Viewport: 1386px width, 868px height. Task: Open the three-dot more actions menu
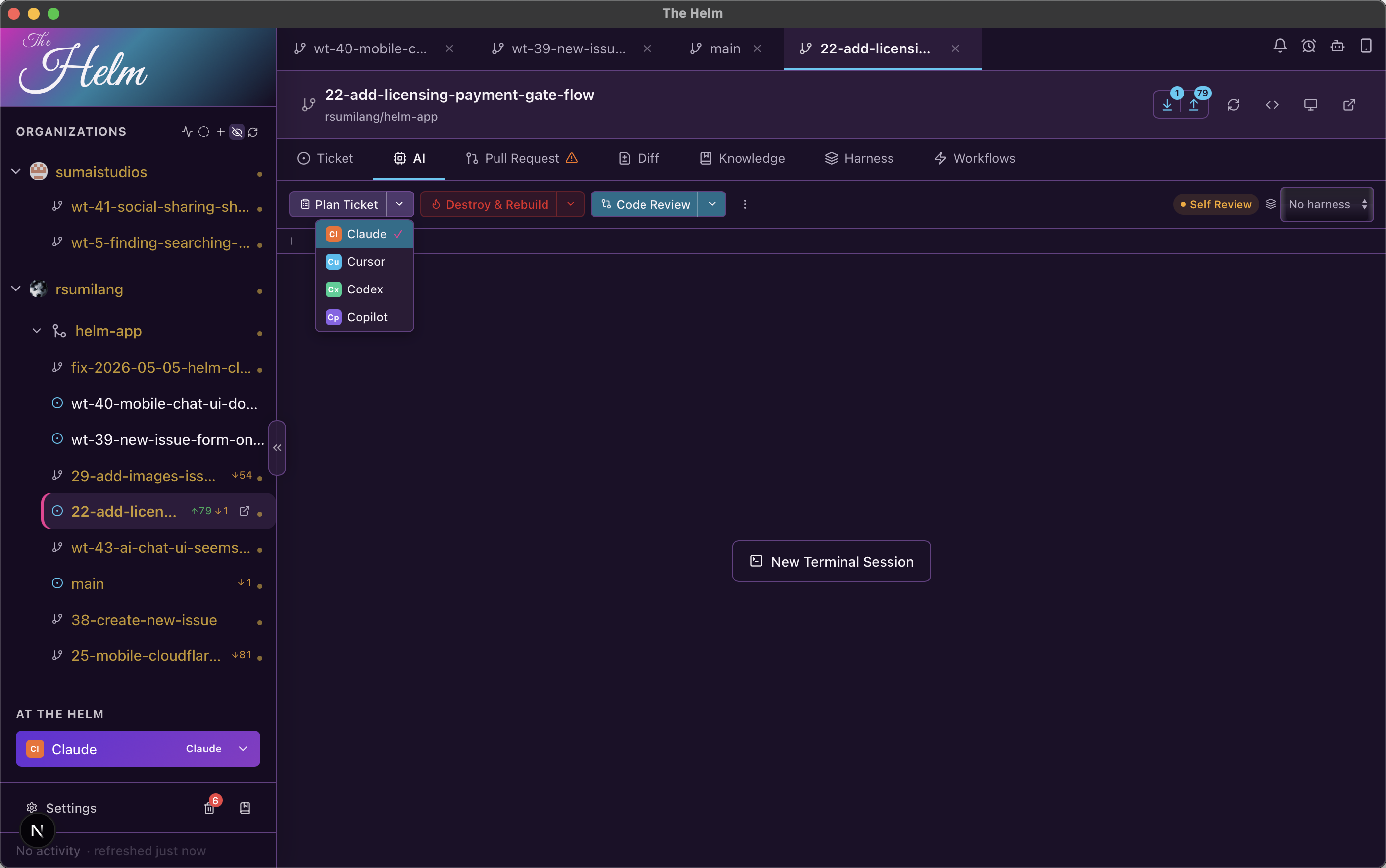(x=745, y=204)
